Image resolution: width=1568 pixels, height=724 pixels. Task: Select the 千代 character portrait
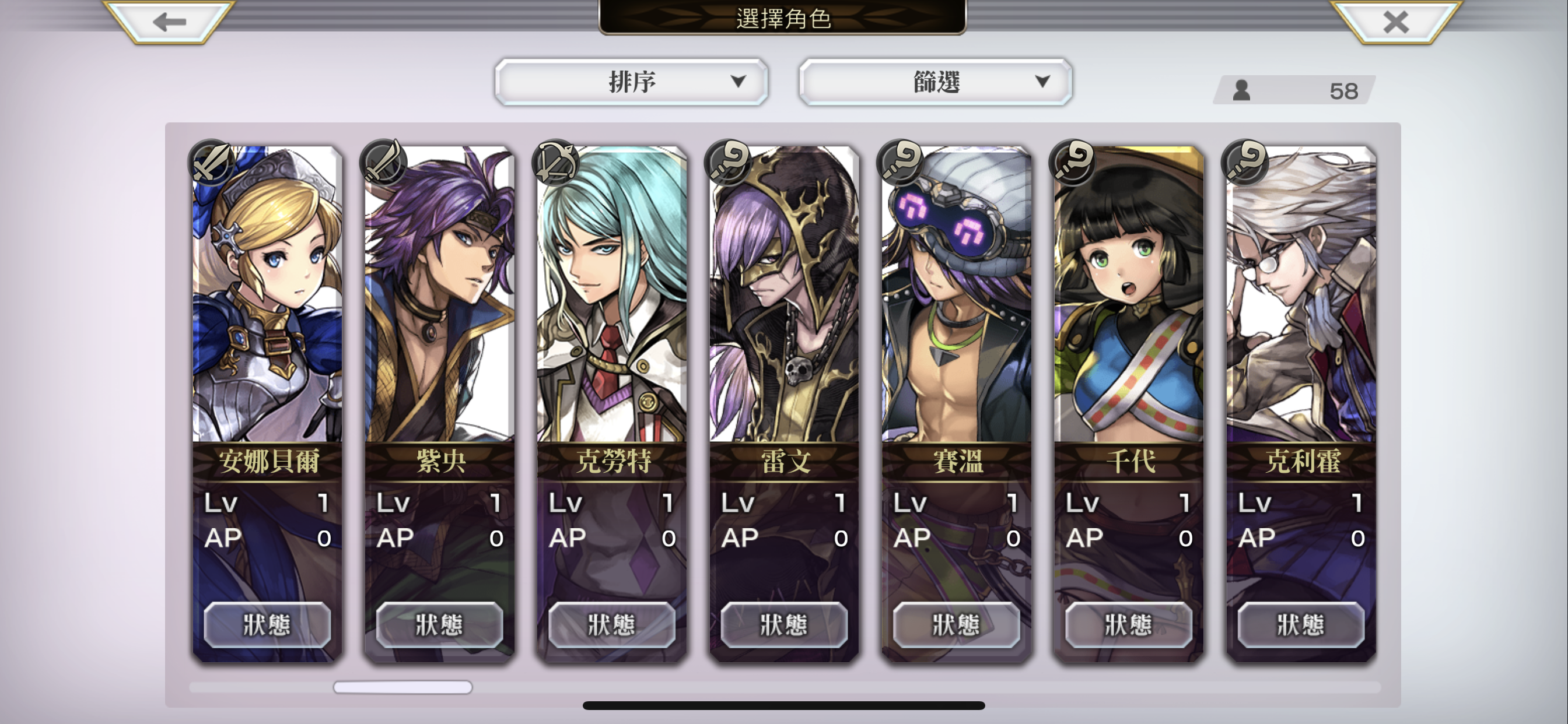pos(1129,294)
